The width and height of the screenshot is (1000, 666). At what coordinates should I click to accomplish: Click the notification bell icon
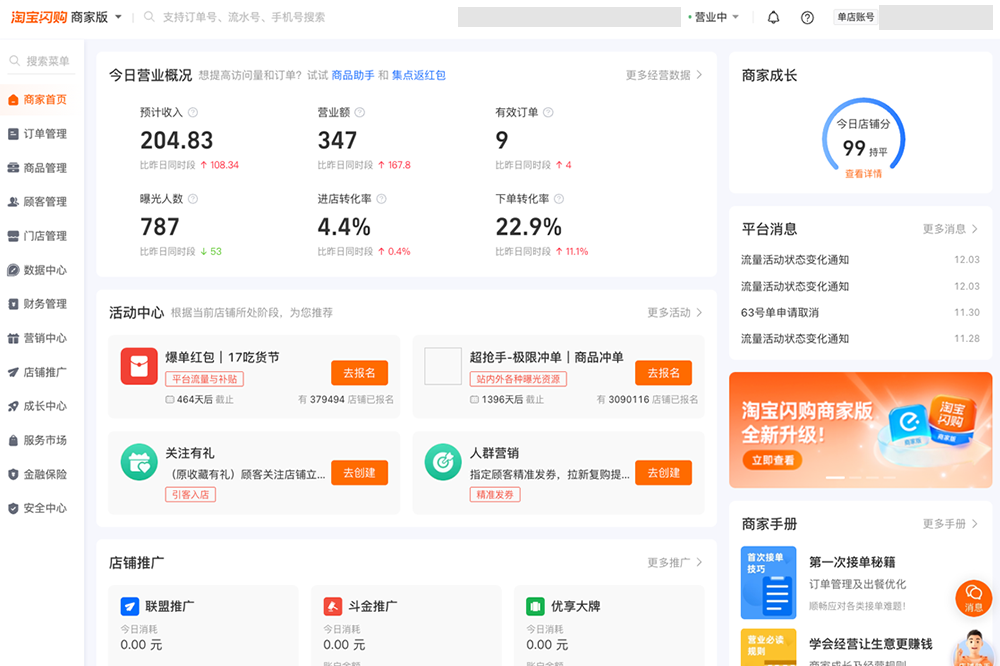pos(773,17)
